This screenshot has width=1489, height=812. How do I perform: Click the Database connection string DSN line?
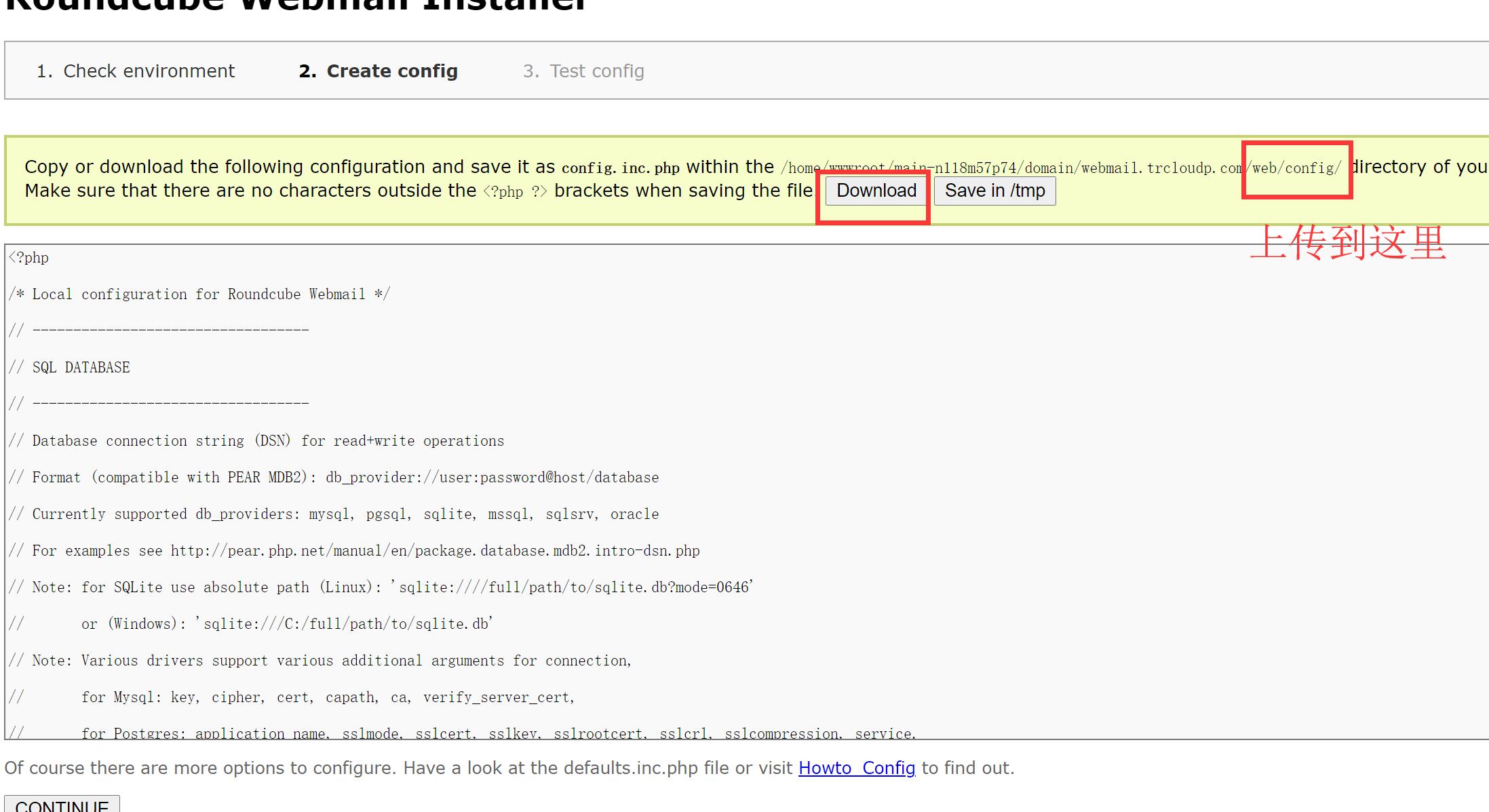tap(256, 441)
